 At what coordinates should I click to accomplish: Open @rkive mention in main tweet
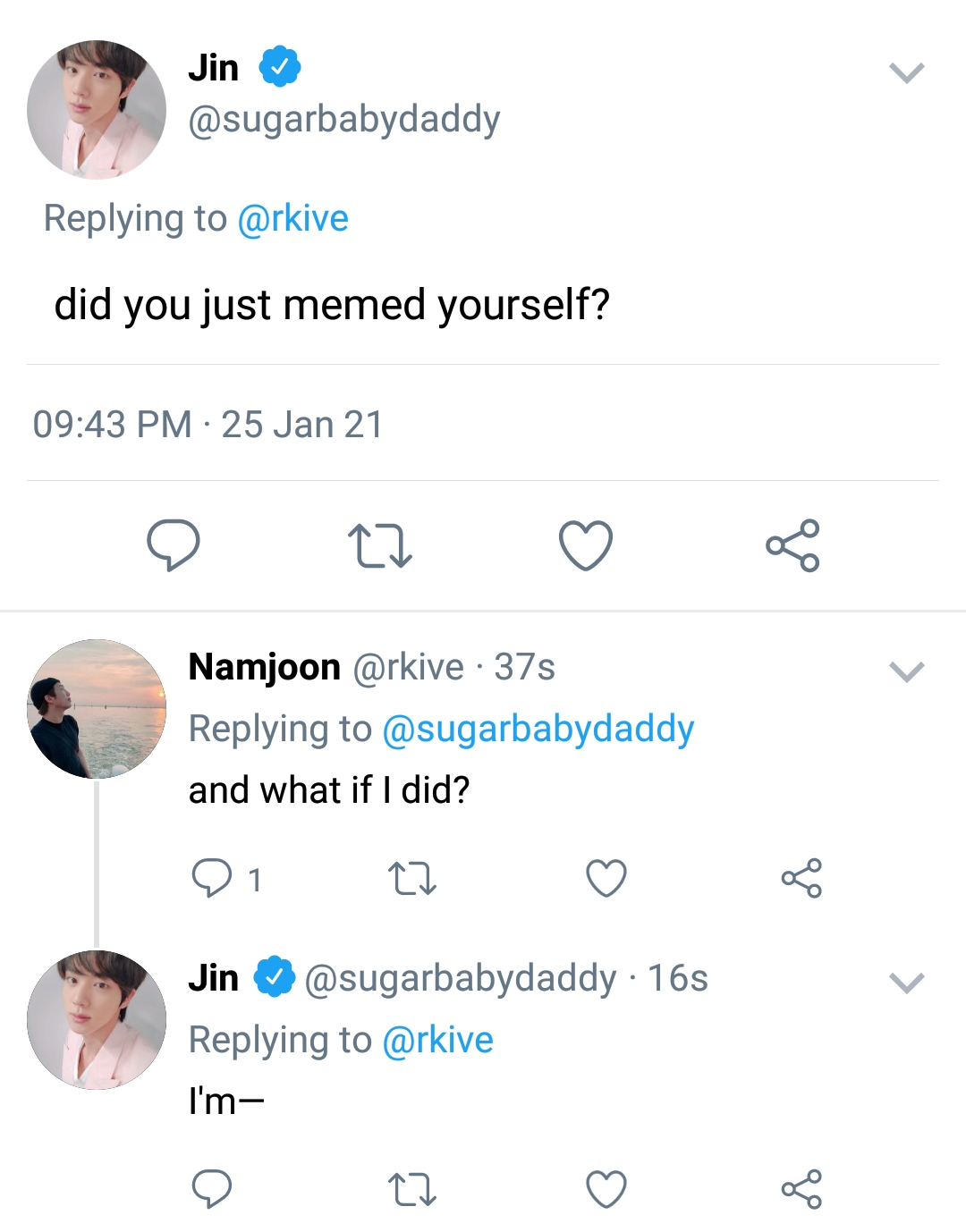292,219
